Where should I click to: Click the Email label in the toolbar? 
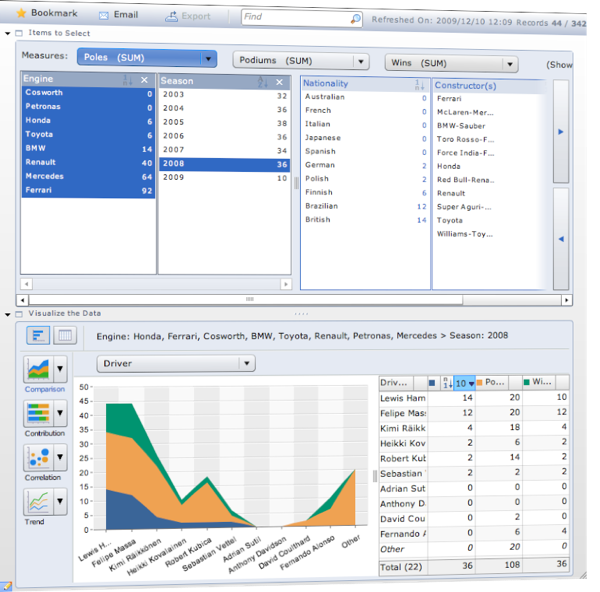pyautogui.click(x=126, y=15)
